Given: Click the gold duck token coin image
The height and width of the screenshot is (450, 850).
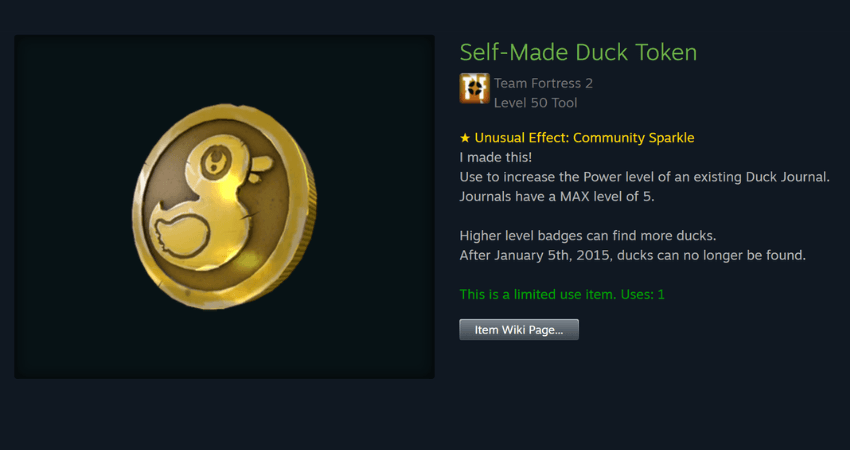Looking at the screenshot, I should click(224, 207).
